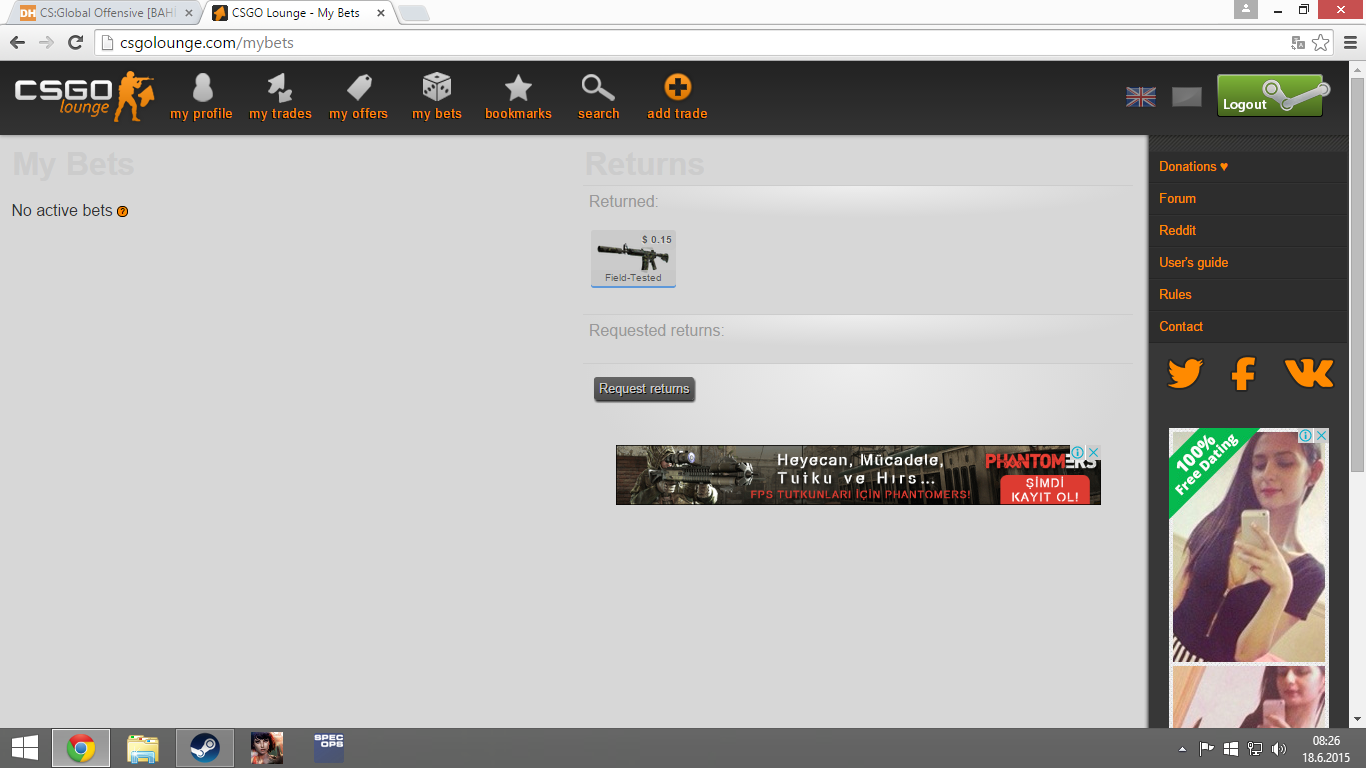Go back with browser back arrow
This screenshot has height=768, width=1366.
pos(17,42)
